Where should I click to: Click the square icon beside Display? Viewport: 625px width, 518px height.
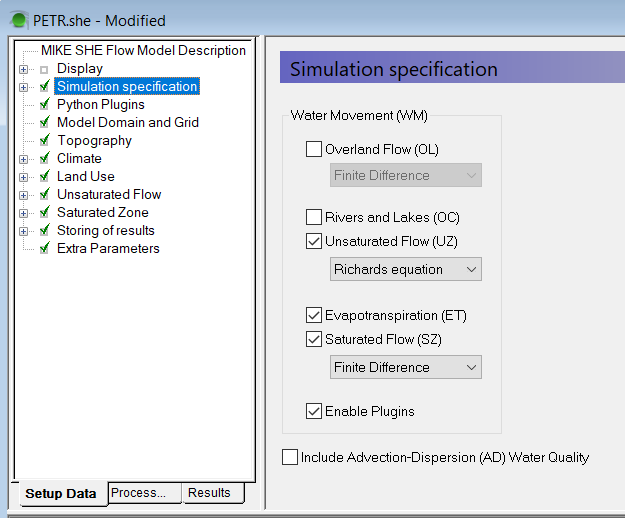[x=43, y=69]
